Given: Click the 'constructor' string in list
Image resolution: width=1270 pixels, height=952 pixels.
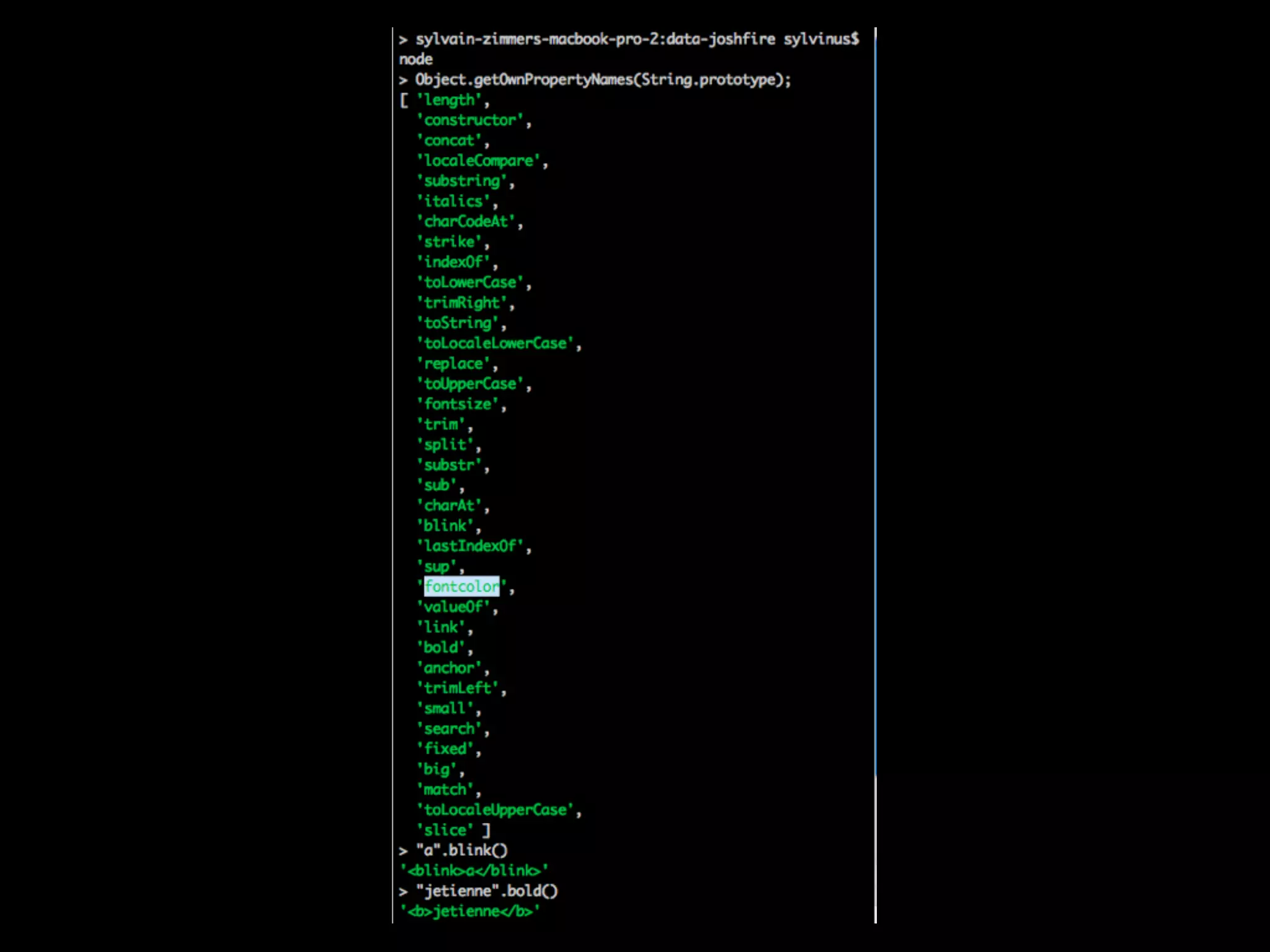Looking at the screenshot, I should pos(470,120).
